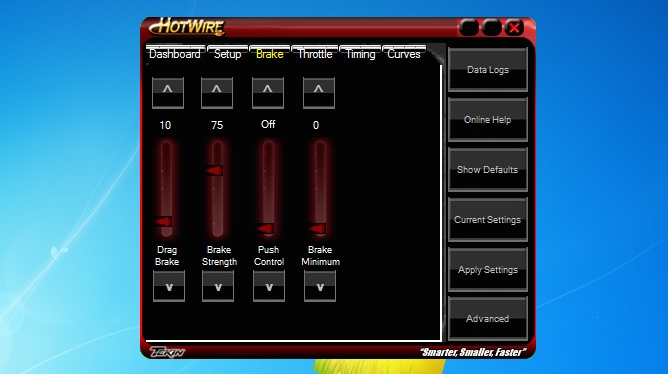Click Push Control up arrow

tap(268, 93)
